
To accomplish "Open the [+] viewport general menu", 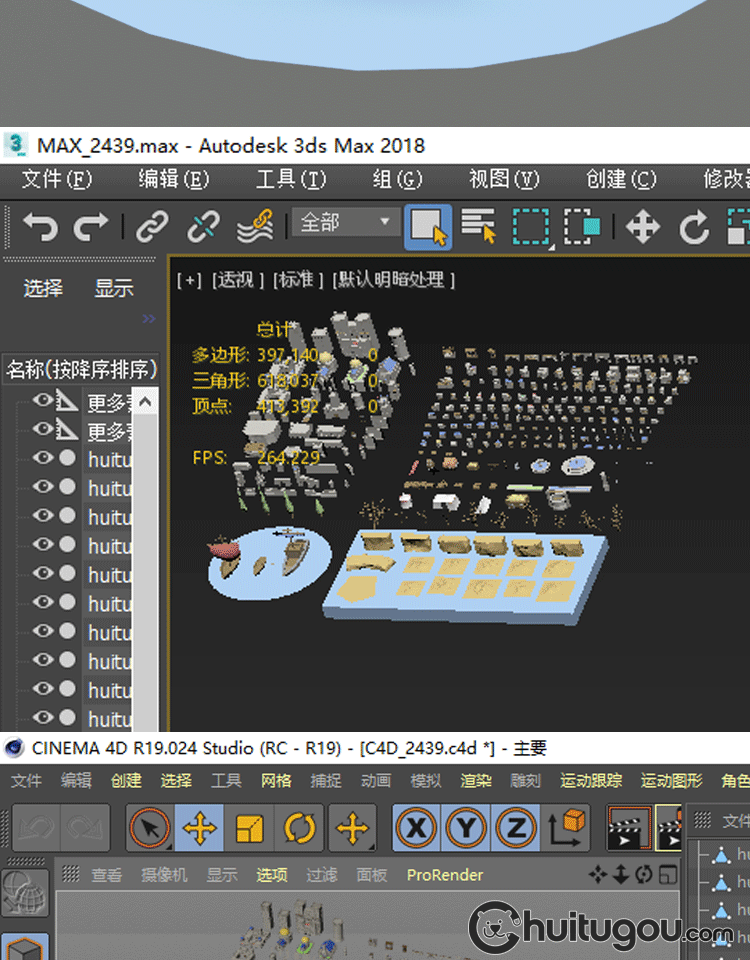I will (x=189, y=280).
